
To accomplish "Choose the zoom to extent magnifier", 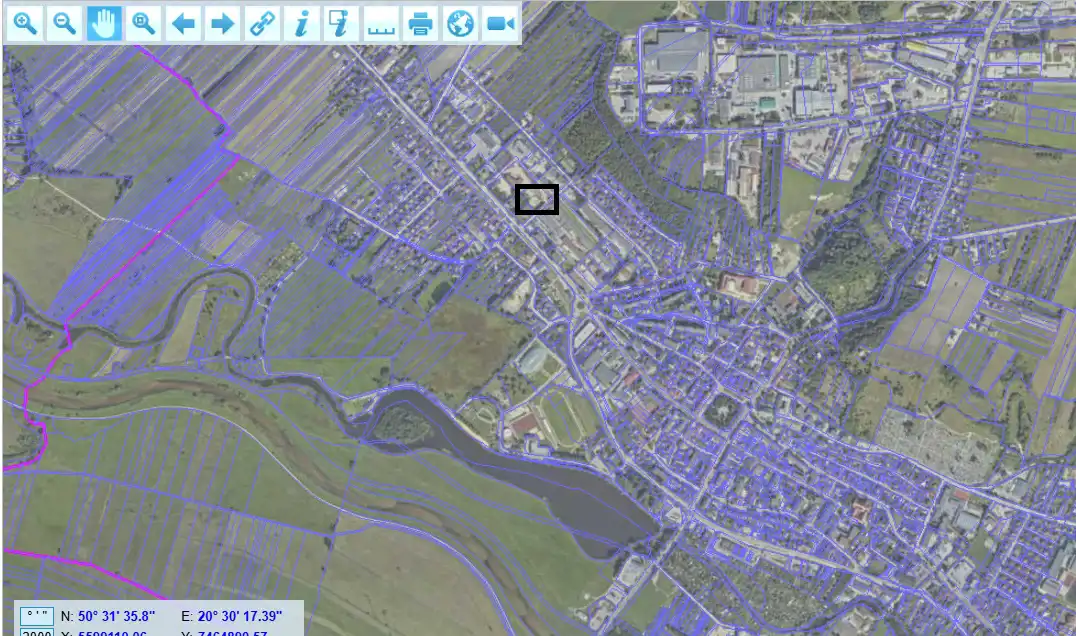I will pyautogui.click(x=144, y=23).
